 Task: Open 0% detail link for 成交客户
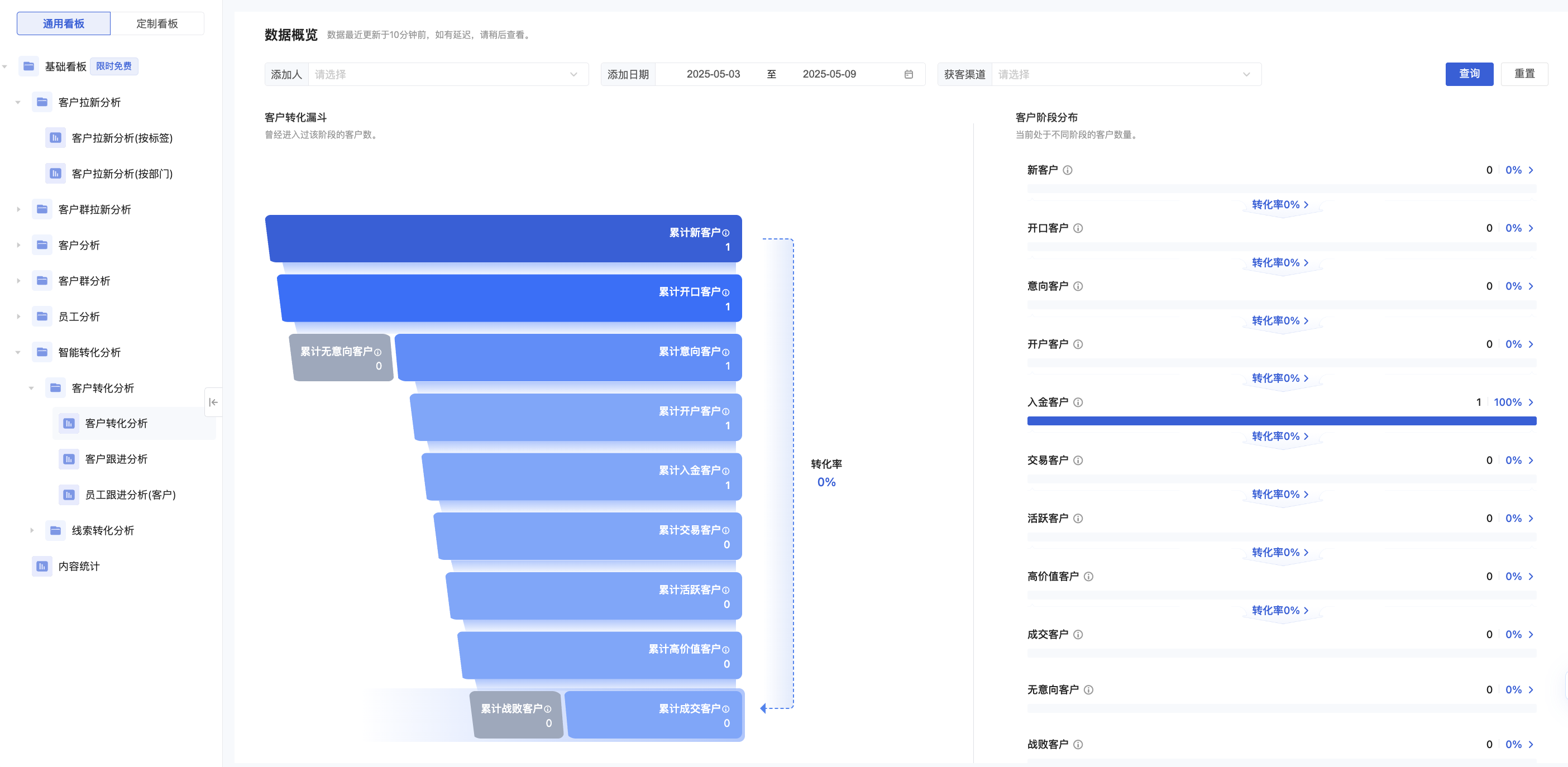click(1519, 635)
